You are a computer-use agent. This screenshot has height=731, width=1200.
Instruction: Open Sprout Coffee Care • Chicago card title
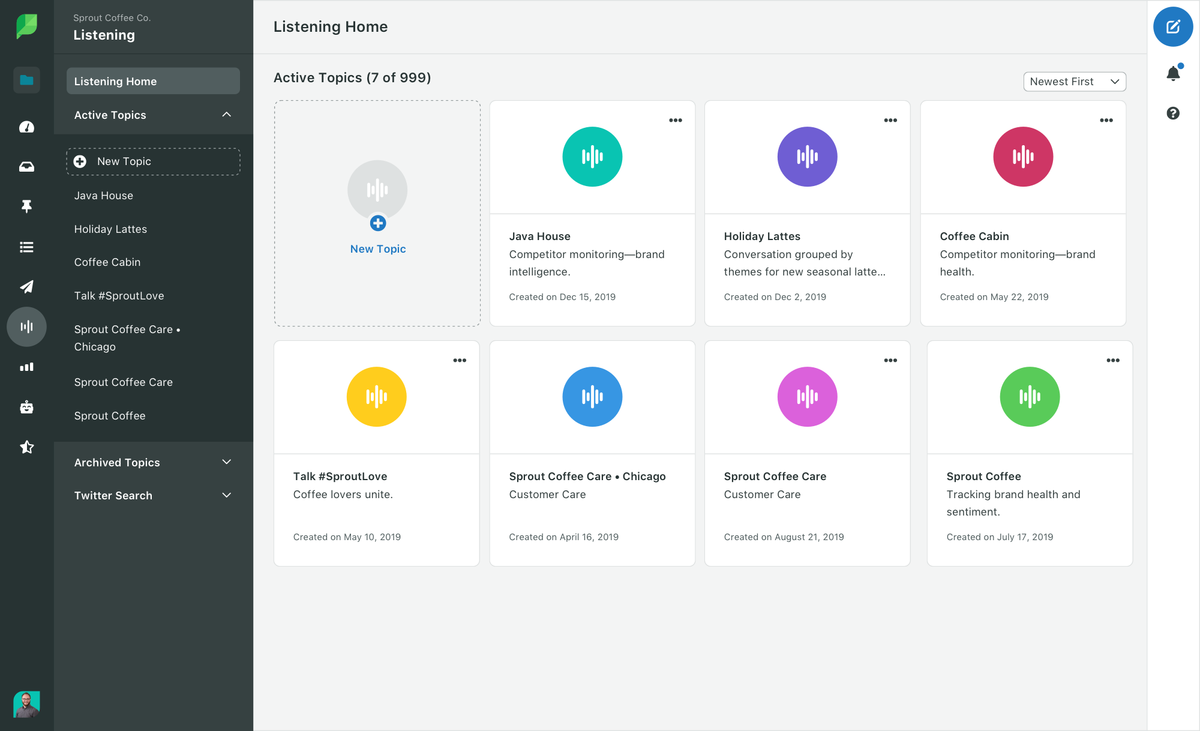pyautogui.click(x=587, y=477)
